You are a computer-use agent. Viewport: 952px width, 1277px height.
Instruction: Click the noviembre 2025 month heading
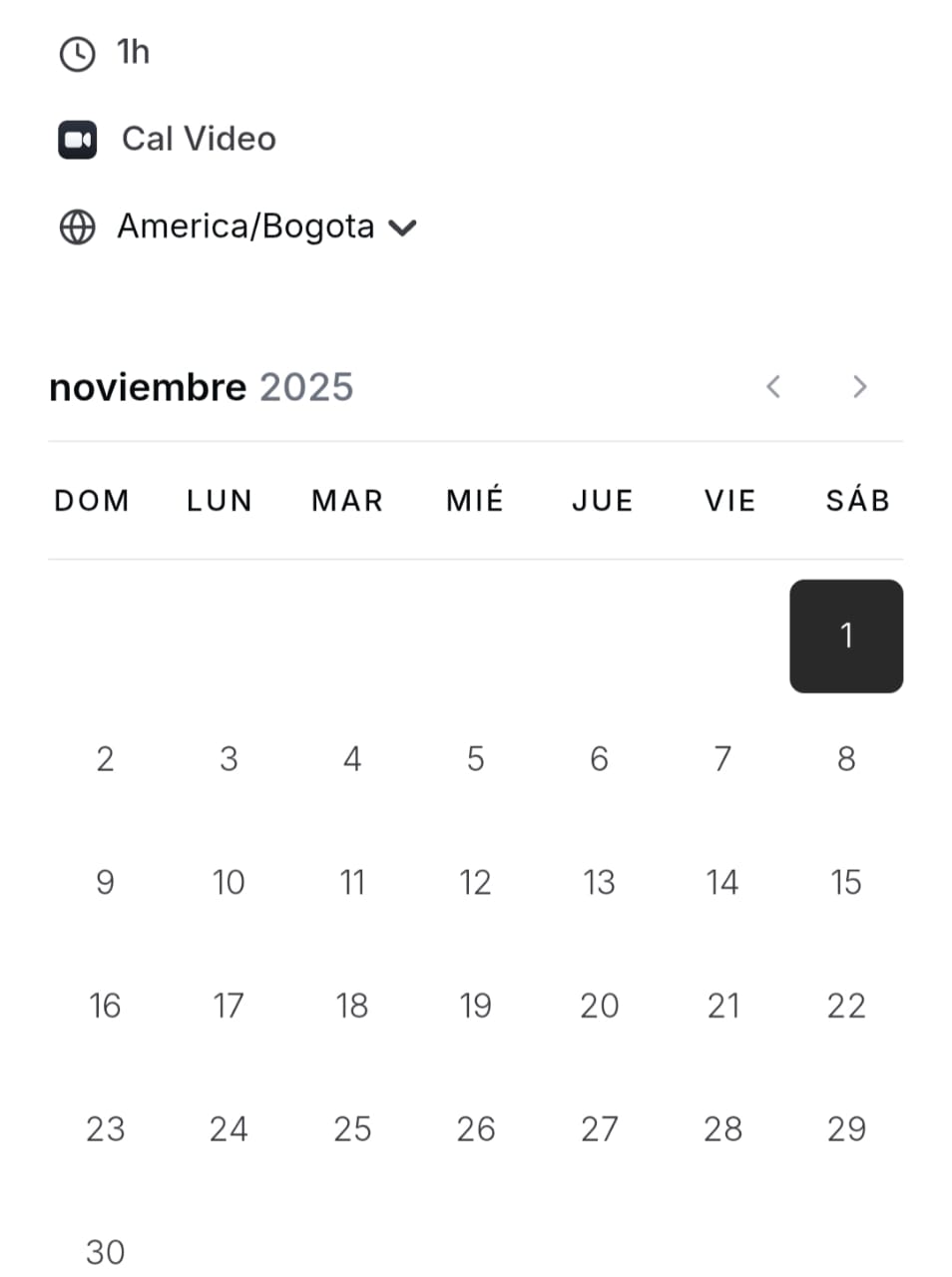click(x=202, y=387)
